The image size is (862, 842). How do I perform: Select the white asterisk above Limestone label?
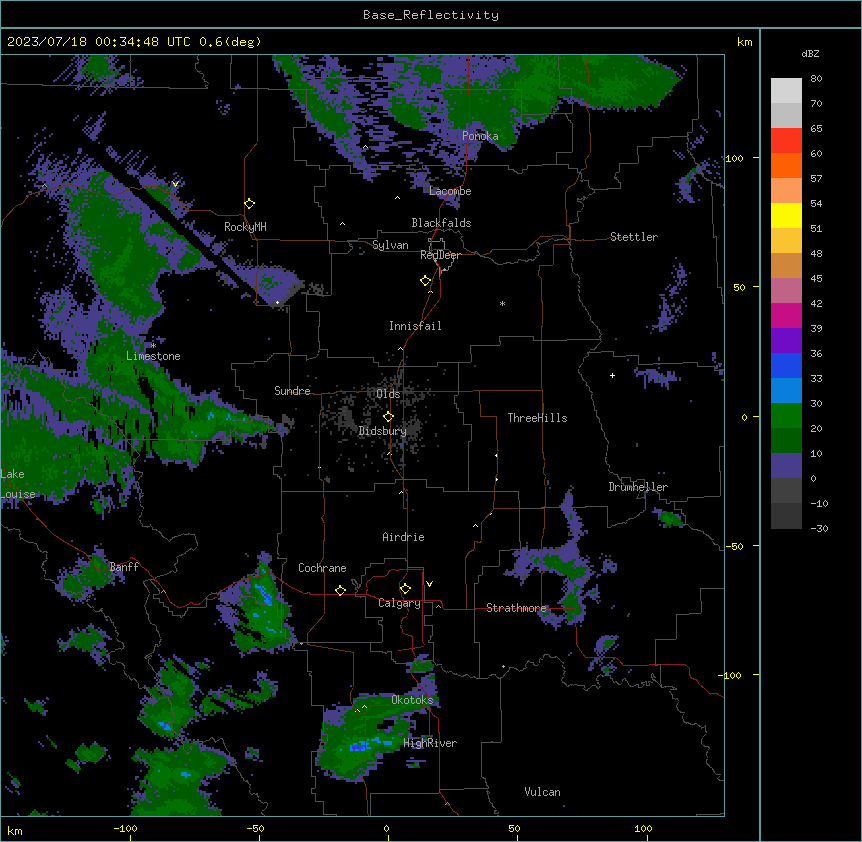tap(153, 346)
